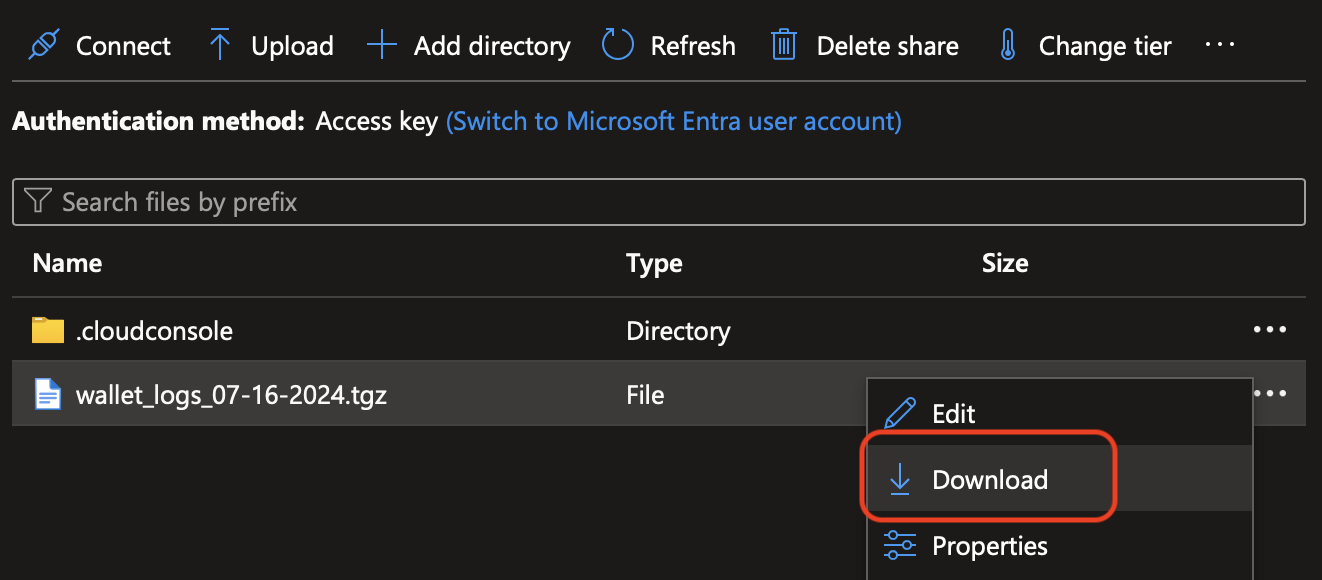Focus the Search files by prefix field
This screenshot has width=1322, height=580.
[658, 202]
